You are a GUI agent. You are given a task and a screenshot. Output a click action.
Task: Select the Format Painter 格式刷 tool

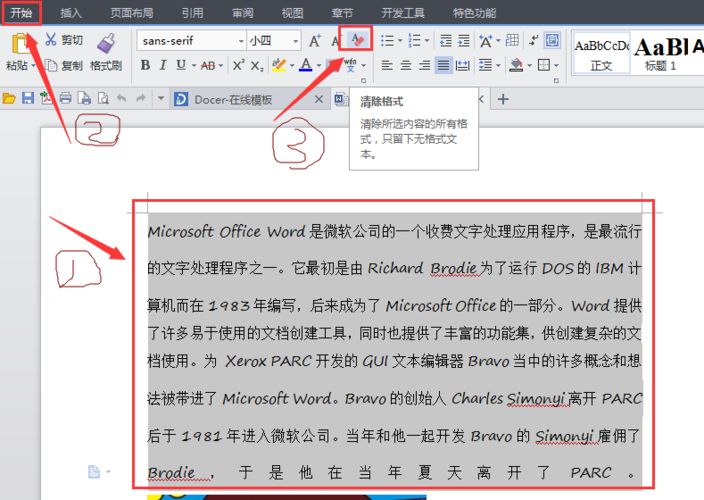click(x=106, y=52)
